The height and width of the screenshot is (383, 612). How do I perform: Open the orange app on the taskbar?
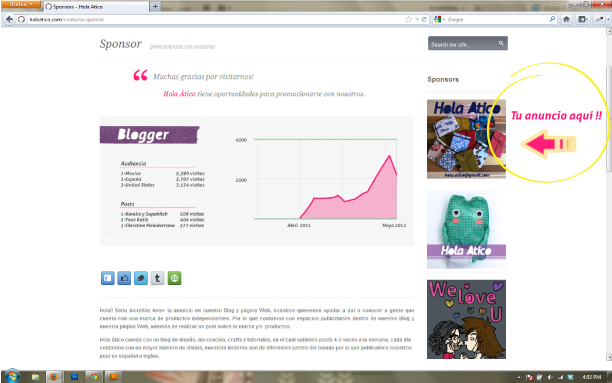point(114,377)
